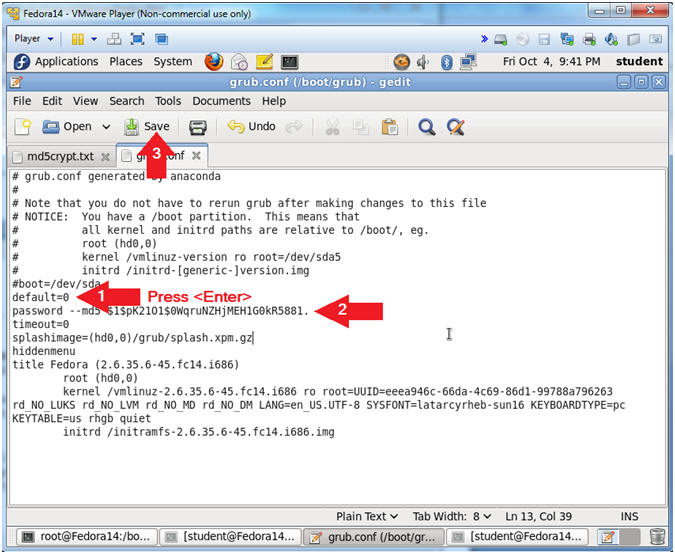Switch to the md5crypt.txt tab
The height and width of the screenshot is (554, 675).
tap(60, 157)
